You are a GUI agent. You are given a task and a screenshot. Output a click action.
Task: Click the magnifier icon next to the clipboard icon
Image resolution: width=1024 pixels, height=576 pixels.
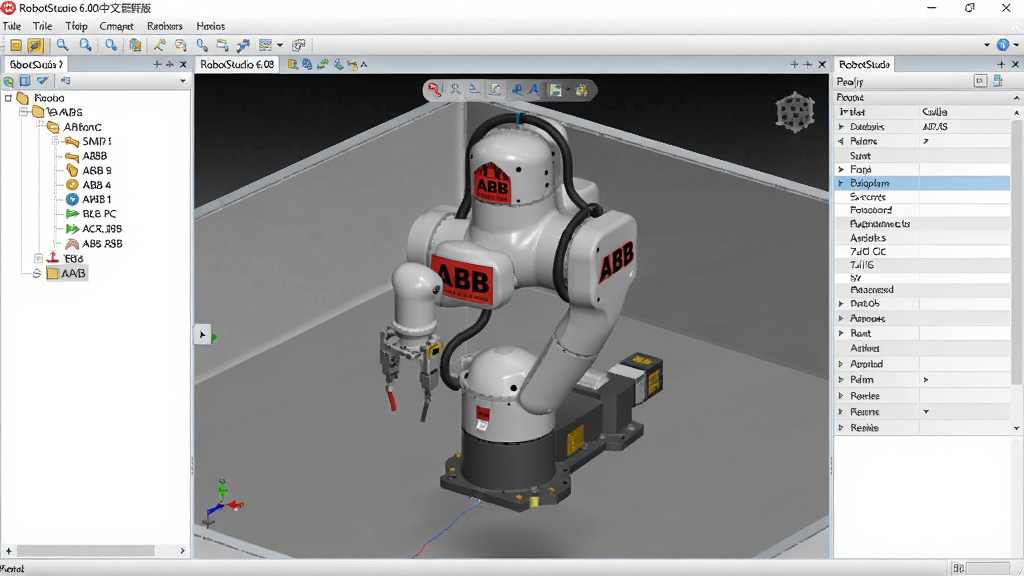point(111,45)
